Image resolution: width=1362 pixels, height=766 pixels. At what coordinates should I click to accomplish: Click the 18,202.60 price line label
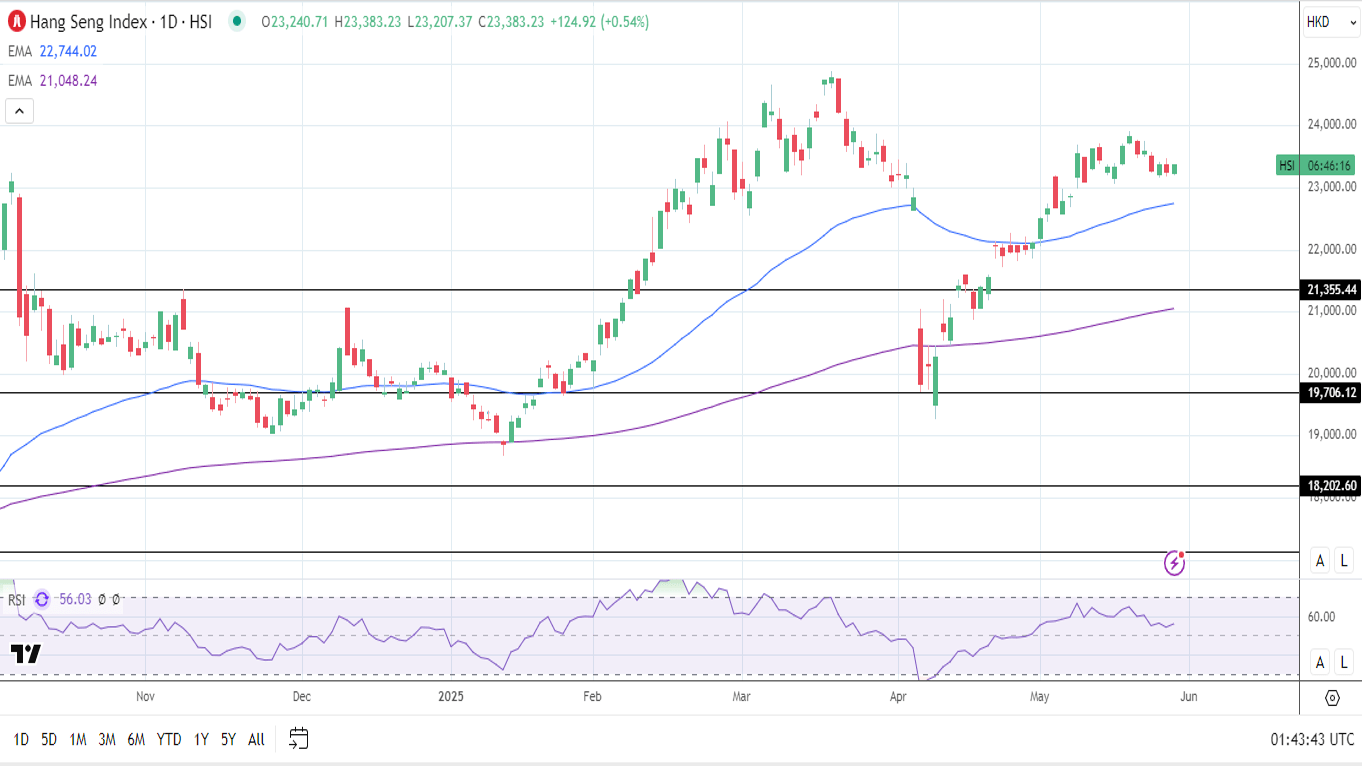pyautogui.click(x=1332, y=486)
